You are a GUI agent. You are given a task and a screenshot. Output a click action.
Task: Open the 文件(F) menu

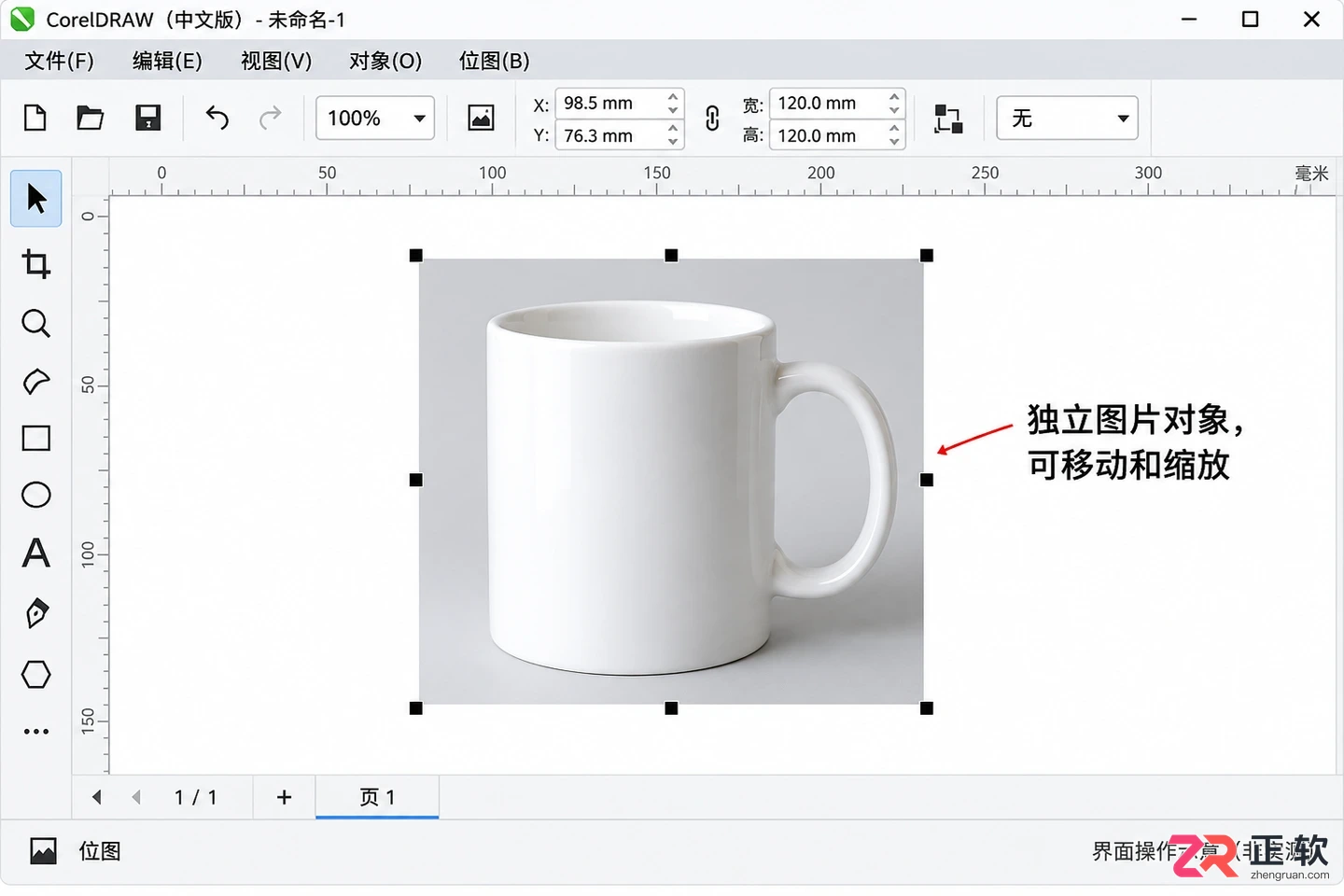pos(59,61)
